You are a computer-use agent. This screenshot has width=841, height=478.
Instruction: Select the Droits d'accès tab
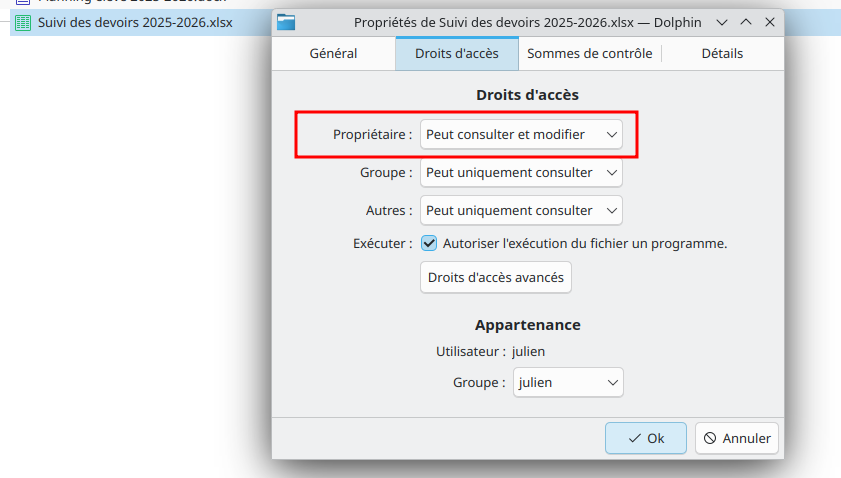[456, 54]
